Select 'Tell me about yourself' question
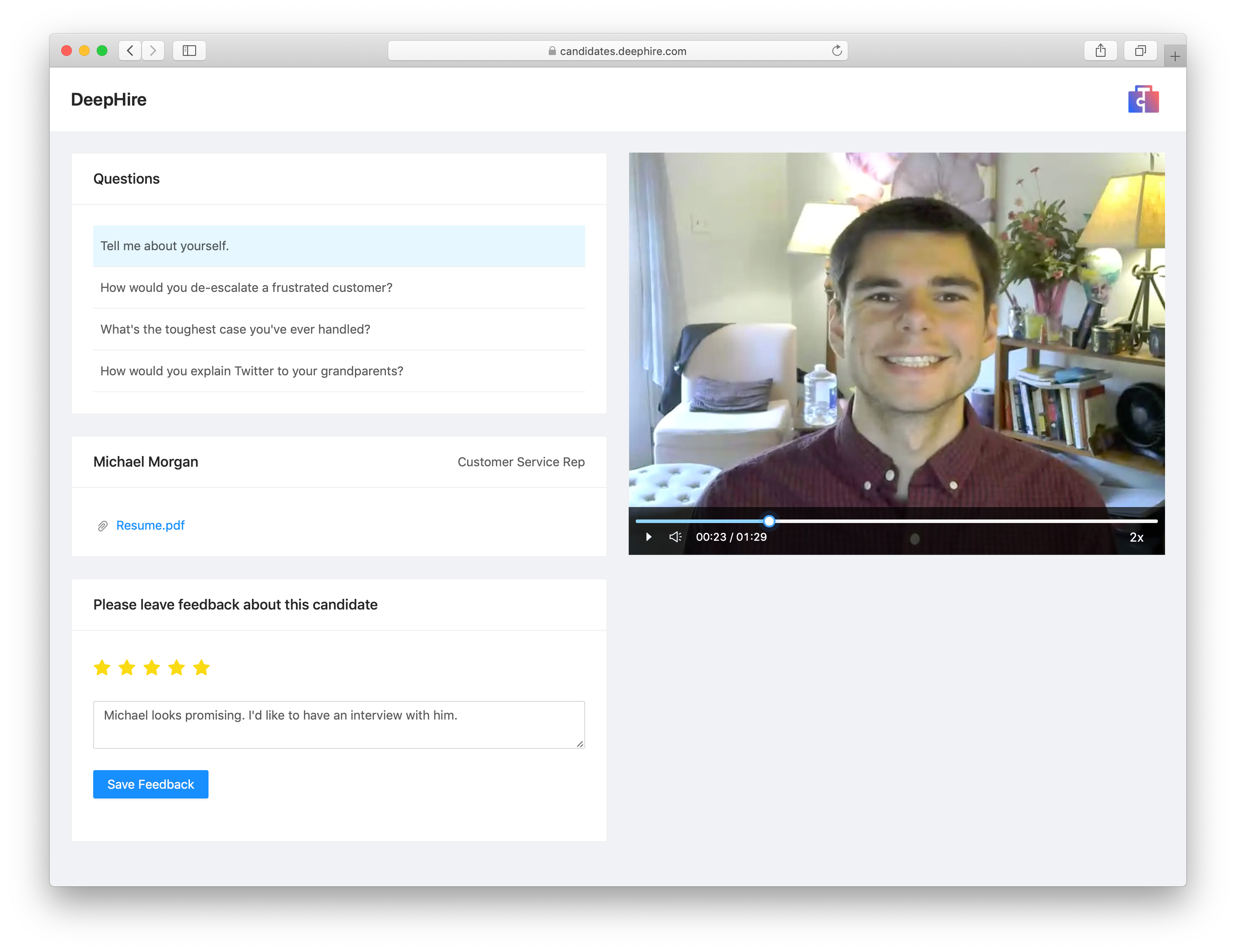The image size is (1236, 952). (x=339, y=246)
